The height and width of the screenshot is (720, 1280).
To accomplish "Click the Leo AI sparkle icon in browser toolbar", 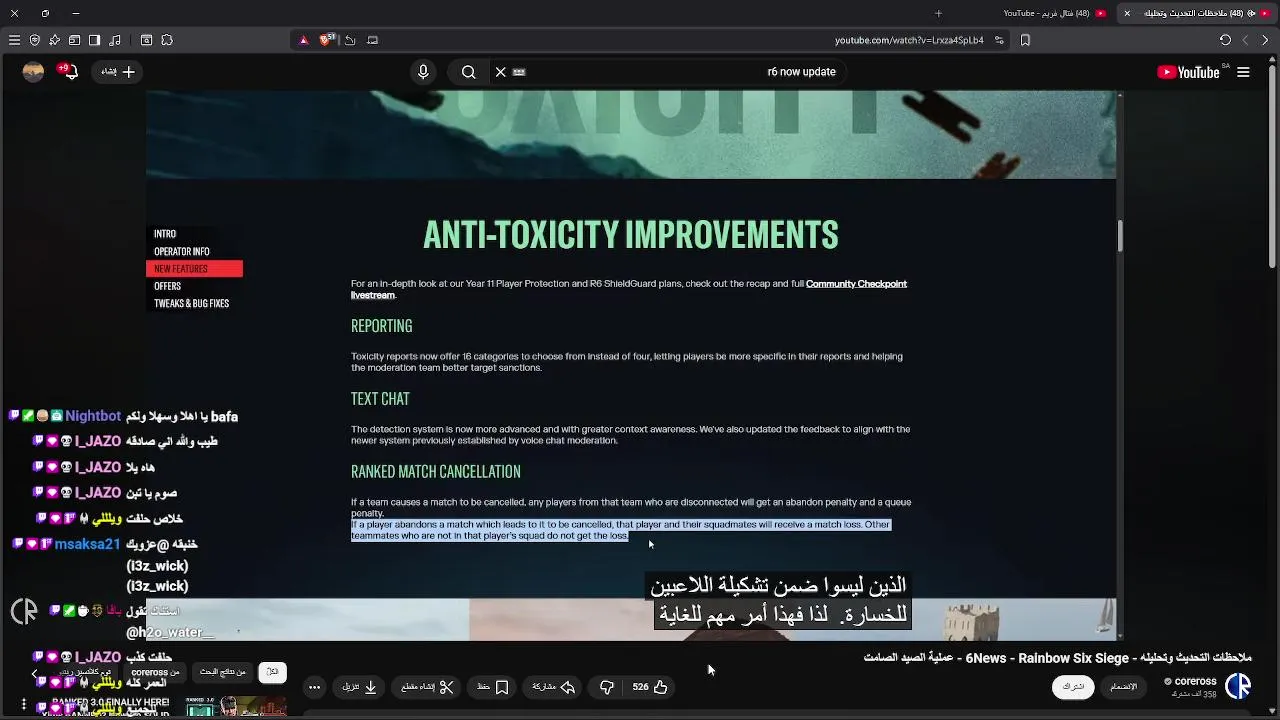I will [x=55, y=40].
